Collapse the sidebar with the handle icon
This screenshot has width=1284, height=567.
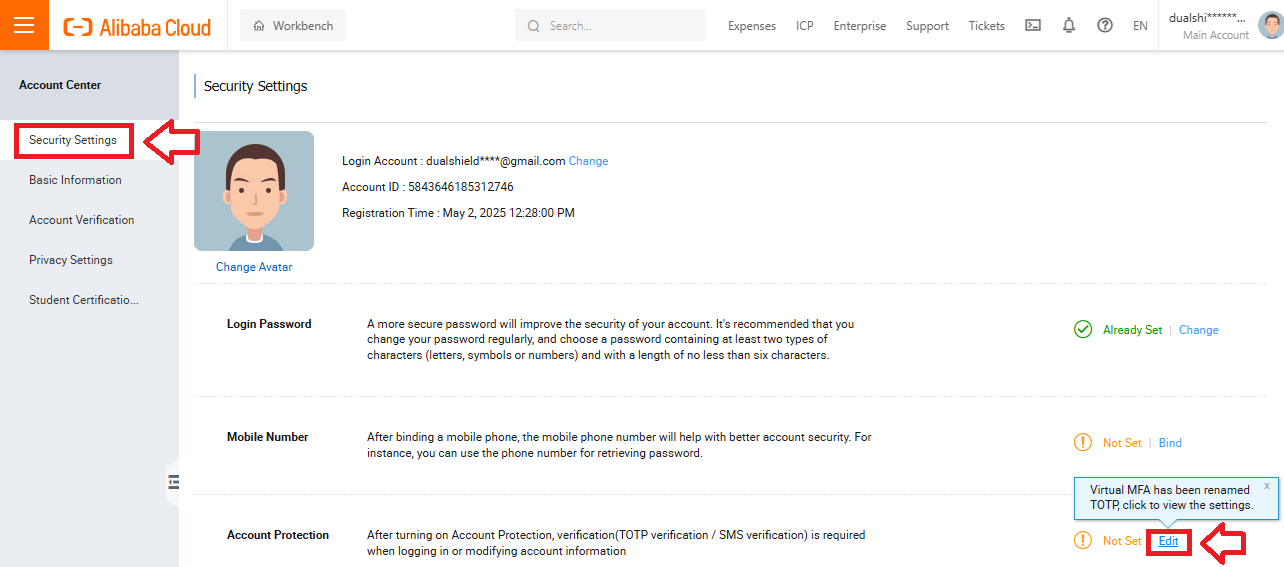[x=173, y=482]
